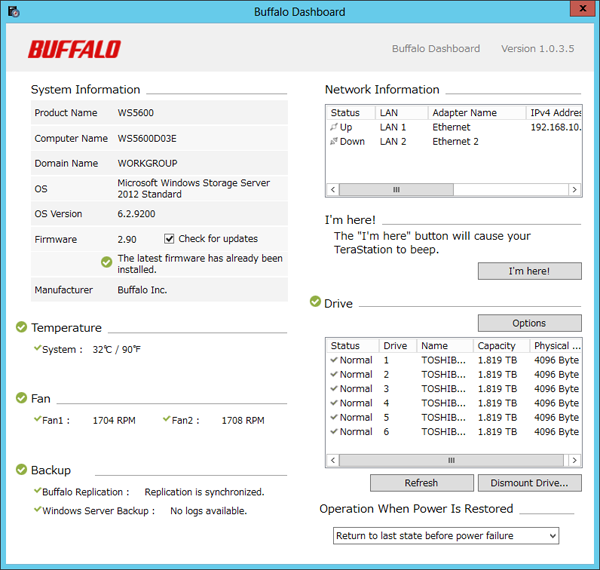Click the firmware up-to-date green check icon

click(107, 263)
